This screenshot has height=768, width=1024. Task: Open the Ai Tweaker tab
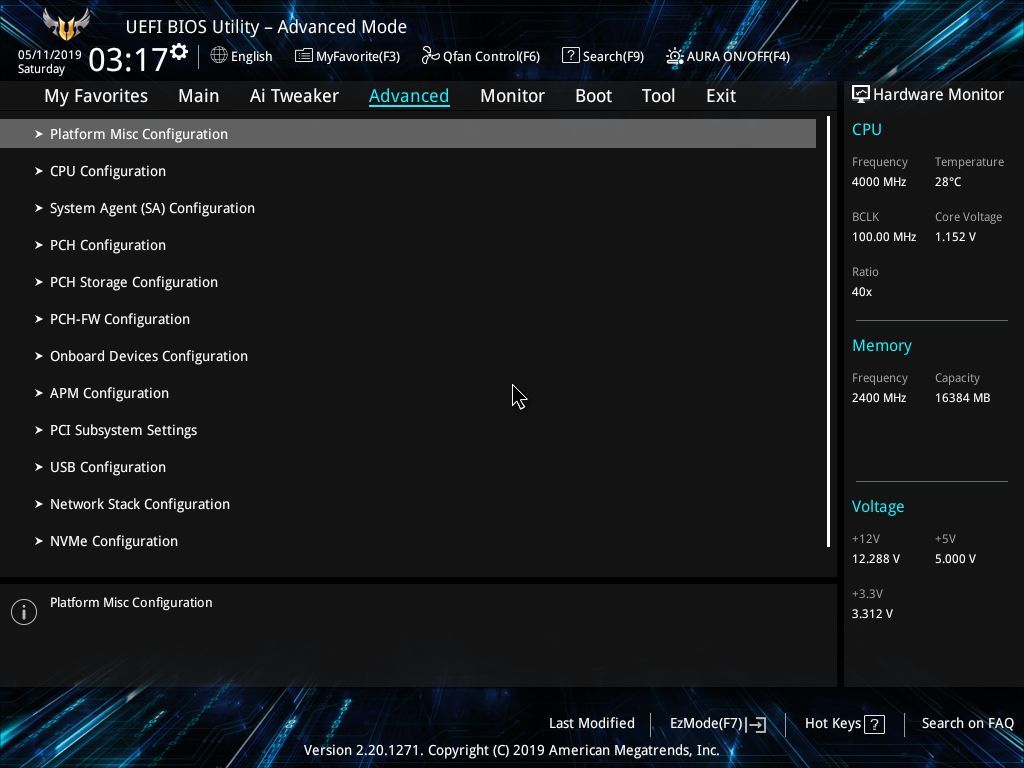click(x=294, y=96)
